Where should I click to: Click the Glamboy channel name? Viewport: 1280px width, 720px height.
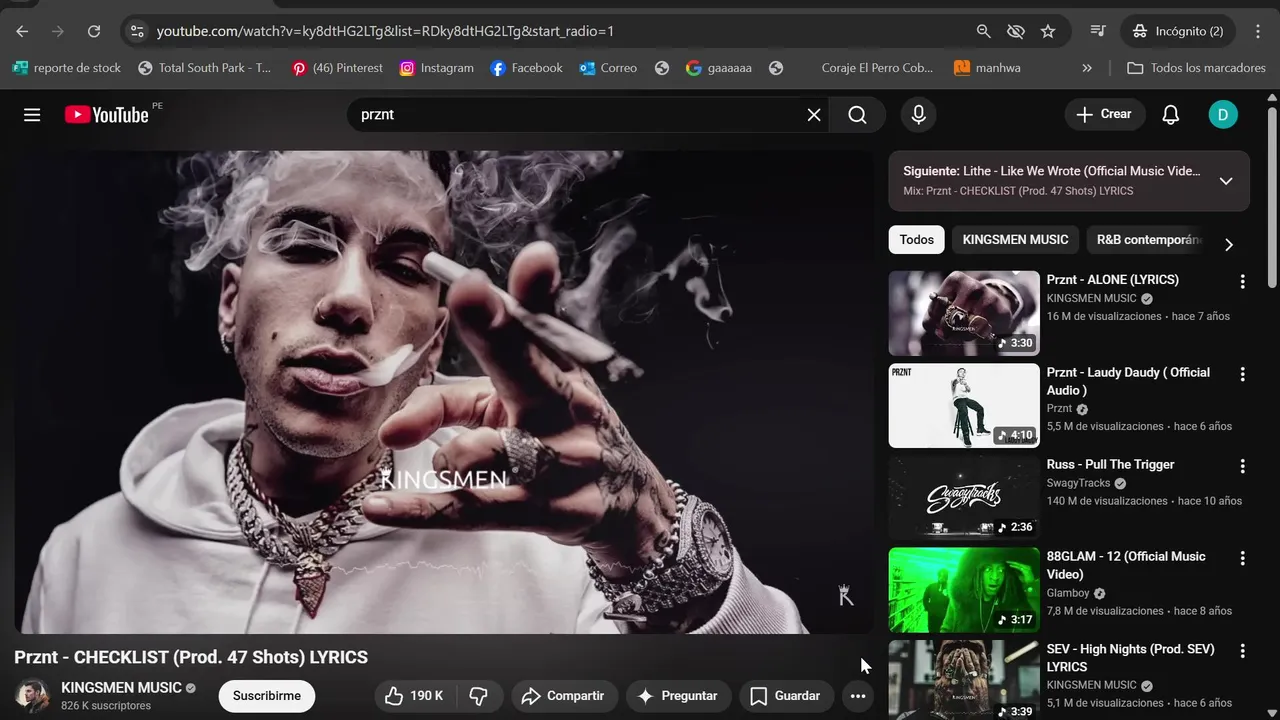[x=1068, y=593]
